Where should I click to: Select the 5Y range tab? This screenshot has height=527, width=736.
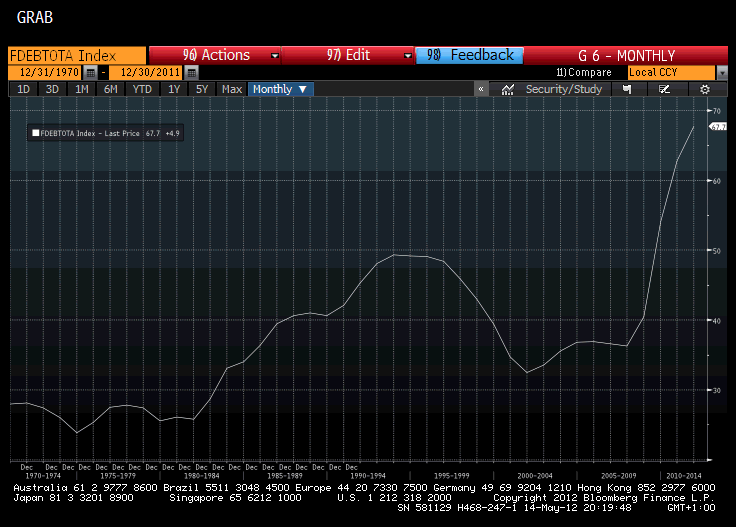pos(202,89)
